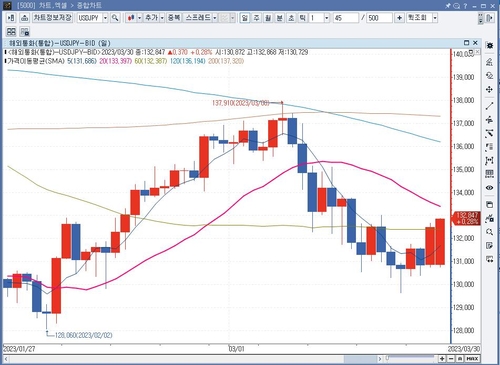Click the first toolbar panel toggle icon
The width and height of the screenshot is (500, 365).
coord(11,18)
